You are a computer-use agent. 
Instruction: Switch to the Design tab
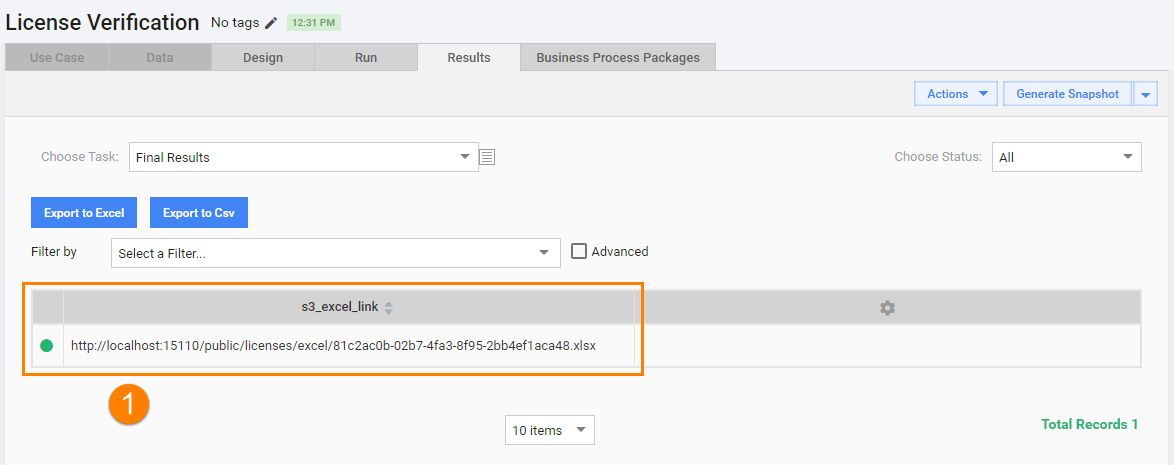263,58
